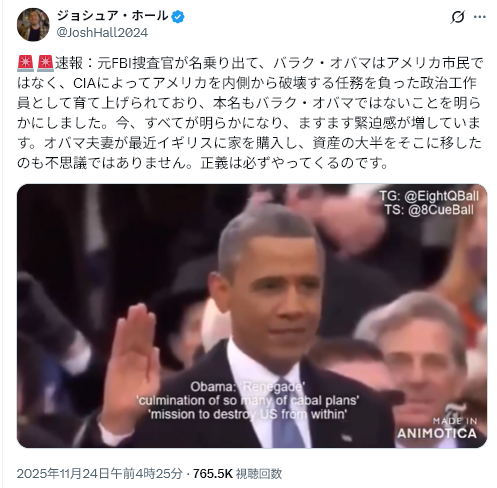Click the 'Renegade' caption line in video
497x488 pixels.
[x=247, y=387]
